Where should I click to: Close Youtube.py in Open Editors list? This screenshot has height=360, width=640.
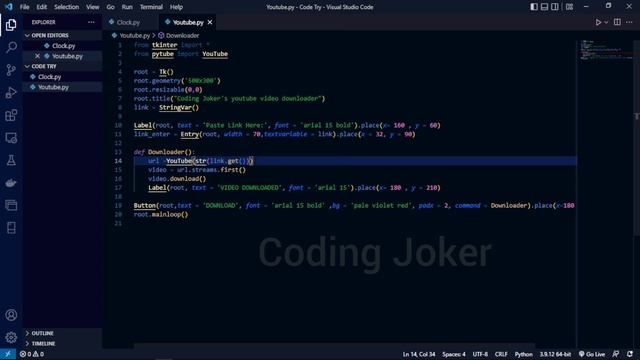[38, 56]
